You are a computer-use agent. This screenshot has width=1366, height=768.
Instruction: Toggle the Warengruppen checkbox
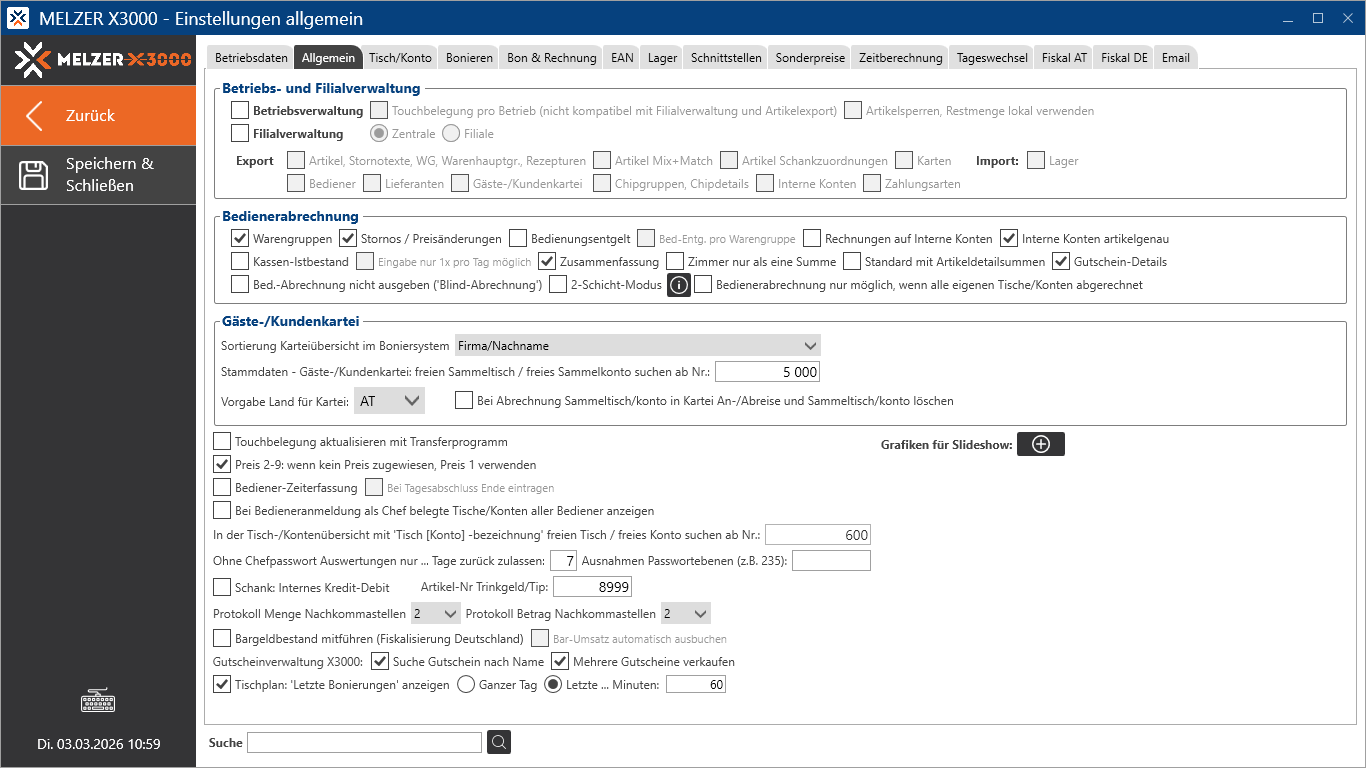(240, 238)
